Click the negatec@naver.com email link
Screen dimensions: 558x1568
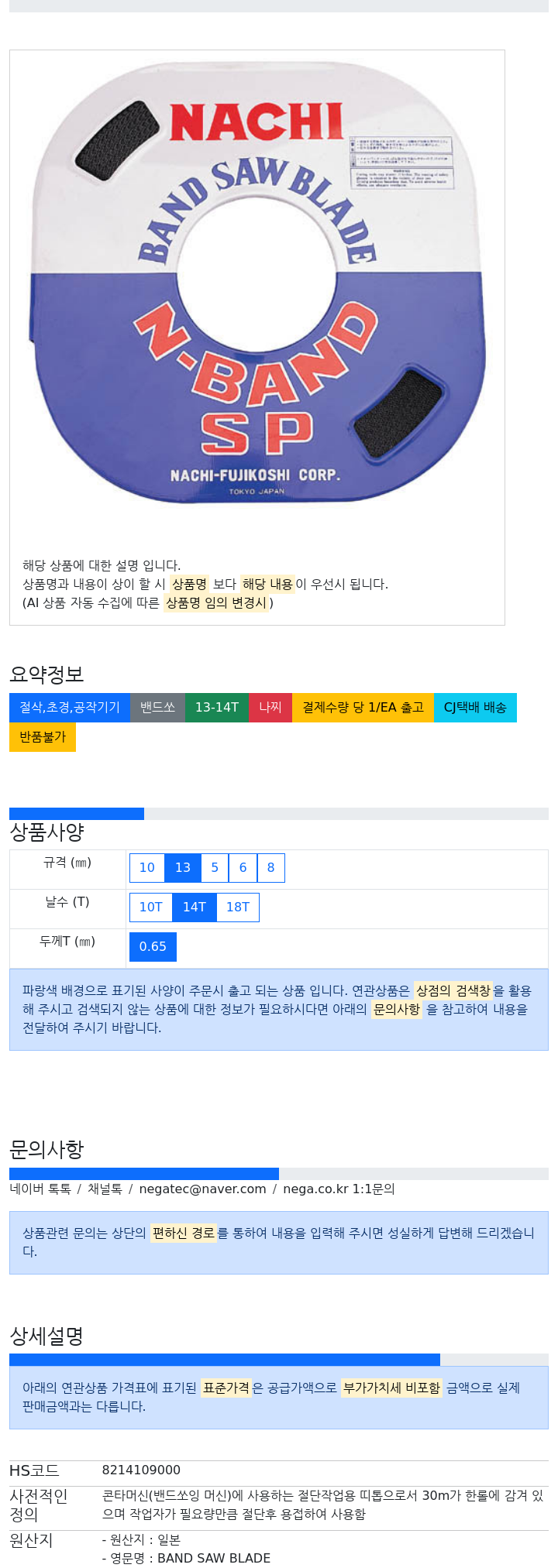pyautogui.click(x=202, y=1189)
